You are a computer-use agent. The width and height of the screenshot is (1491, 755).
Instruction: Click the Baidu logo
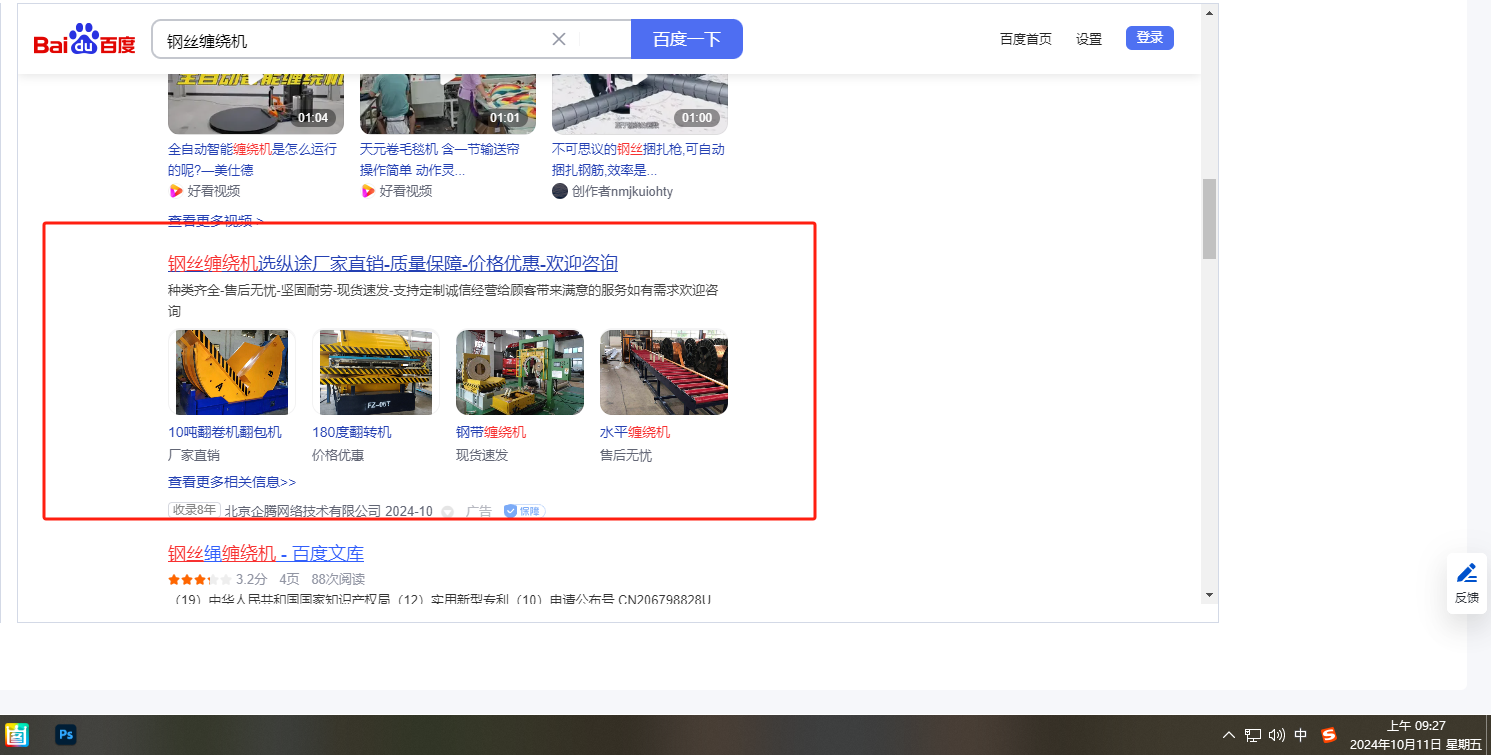84,40
